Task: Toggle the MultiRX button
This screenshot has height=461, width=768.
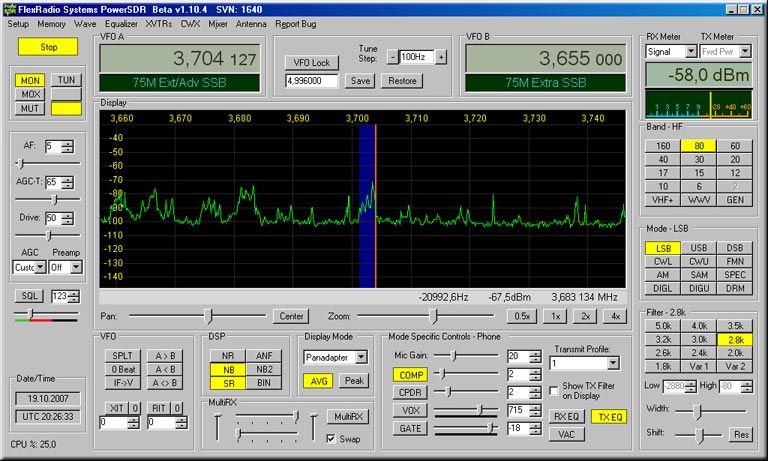Action: (x=348, y=416)
